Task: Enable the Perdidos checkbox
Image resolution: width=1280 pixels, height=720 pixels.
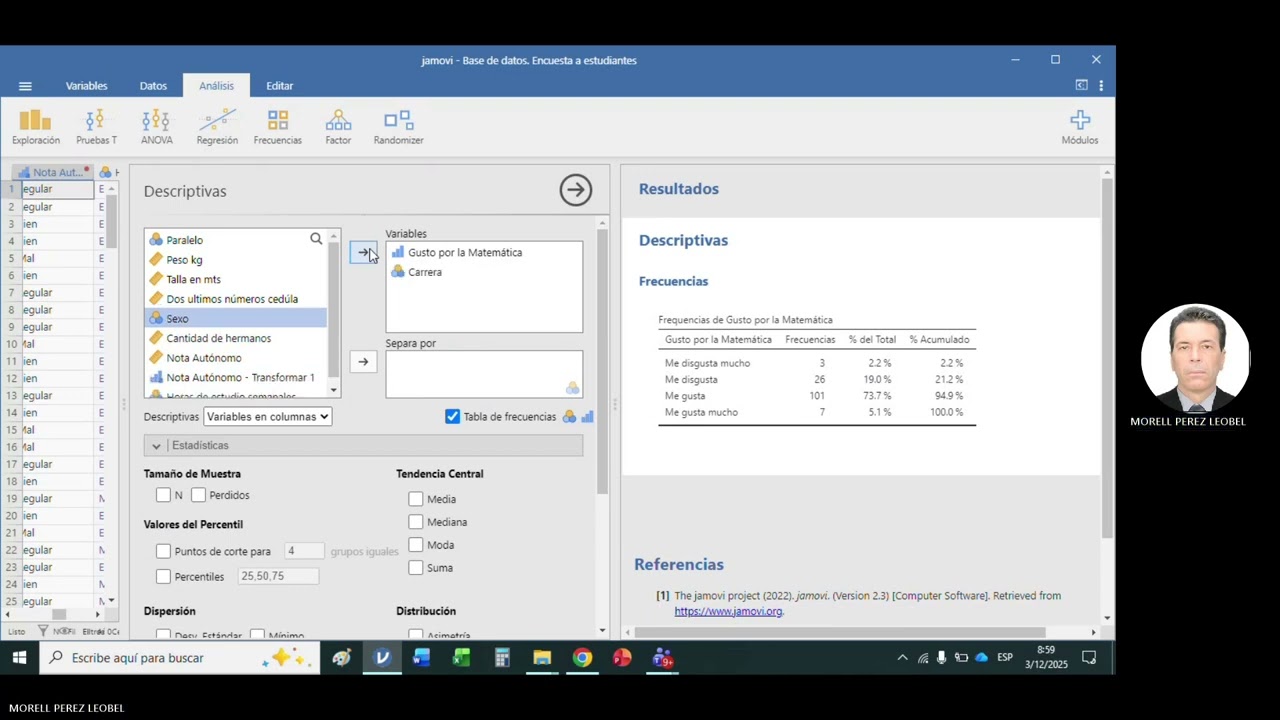Action: (199, 495)
